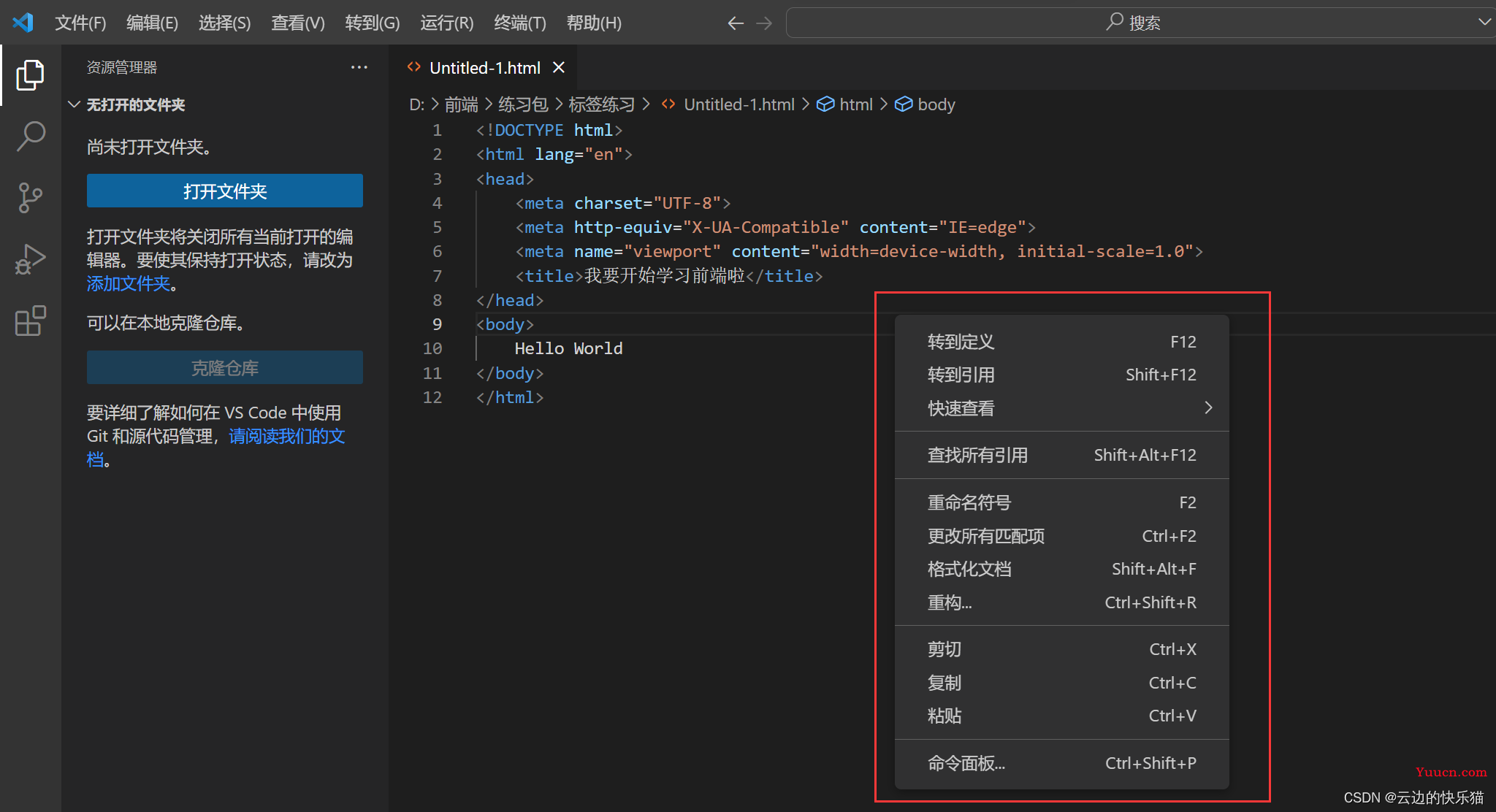
Task: Expand the command center dropdown arrow
Action: coord(1484,22)
